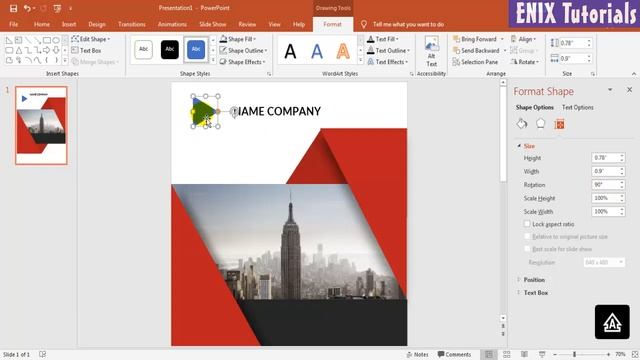Viewport: 640px width, 360px height.
Task: Choose the blue A WordArt style
Action: pyautogui.click(x=317, y=51)
